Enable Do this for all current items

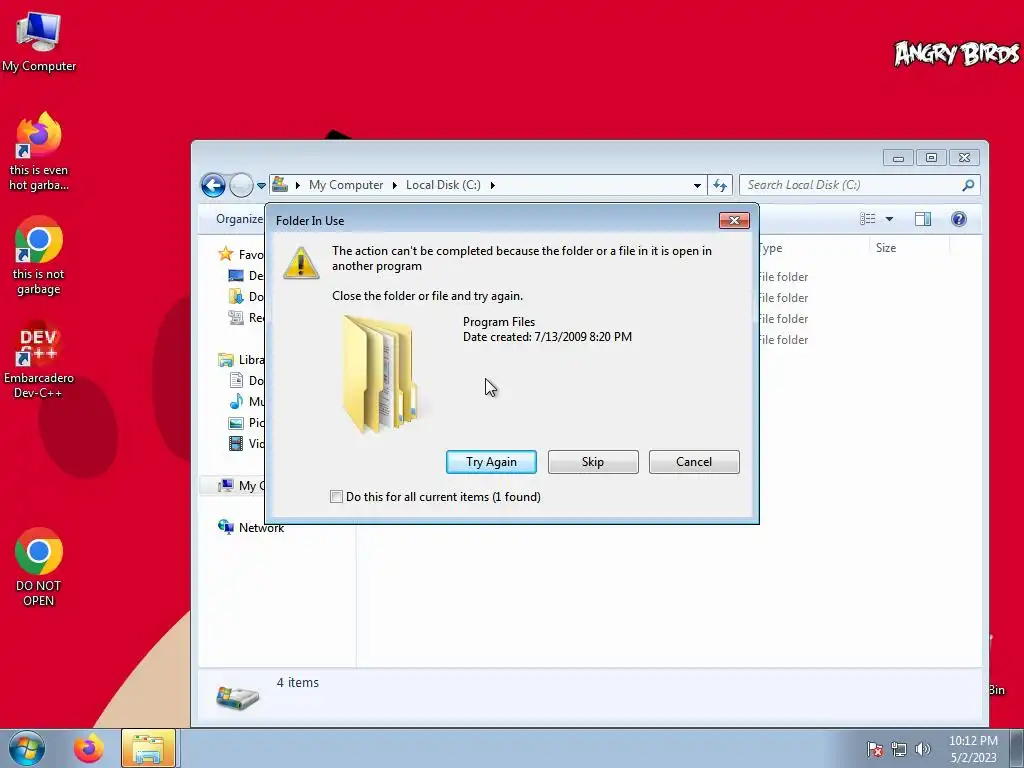point(336,497)
